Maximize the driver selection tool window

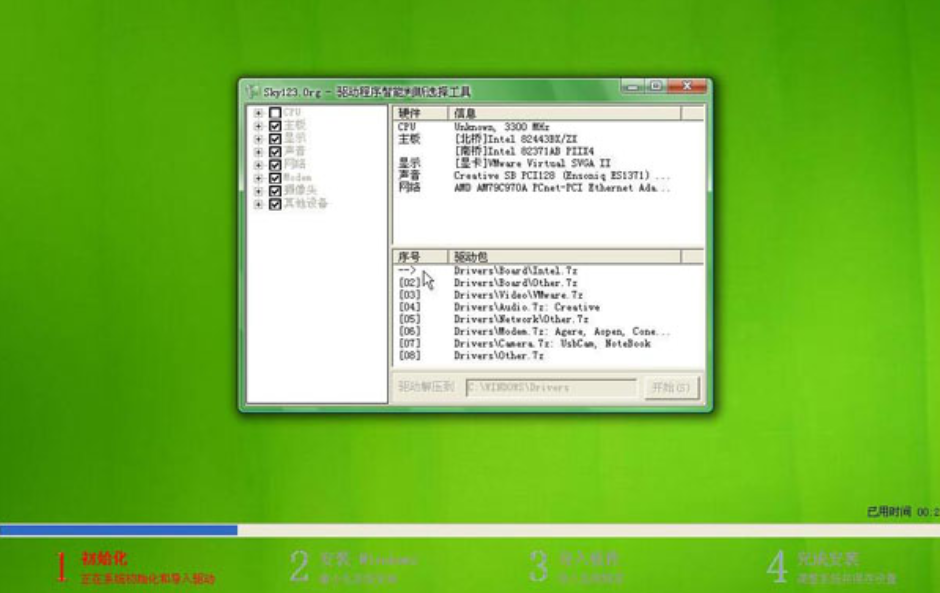click(x=655, y=88)
